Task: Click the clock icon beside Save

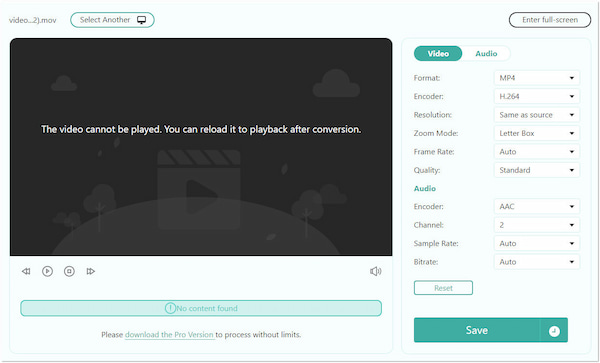Action: [554, 331]
